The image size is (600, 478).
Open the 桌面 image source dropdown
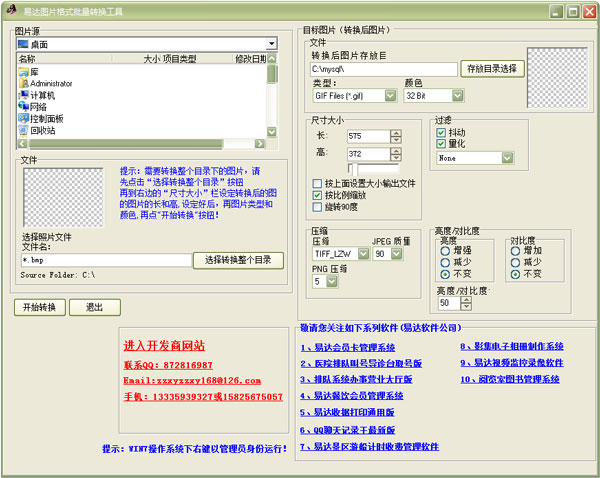271,44
